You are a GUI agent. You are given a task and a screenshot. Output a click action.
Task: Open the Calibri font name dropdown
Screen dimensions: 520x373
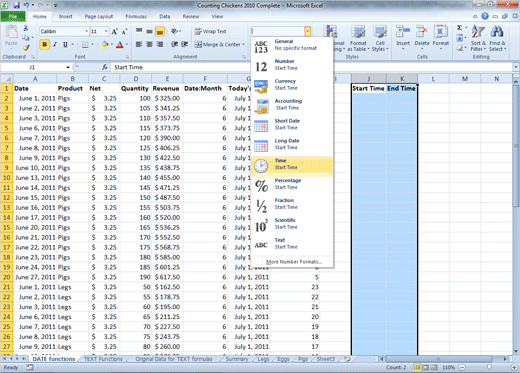click(x=87, y=31)
